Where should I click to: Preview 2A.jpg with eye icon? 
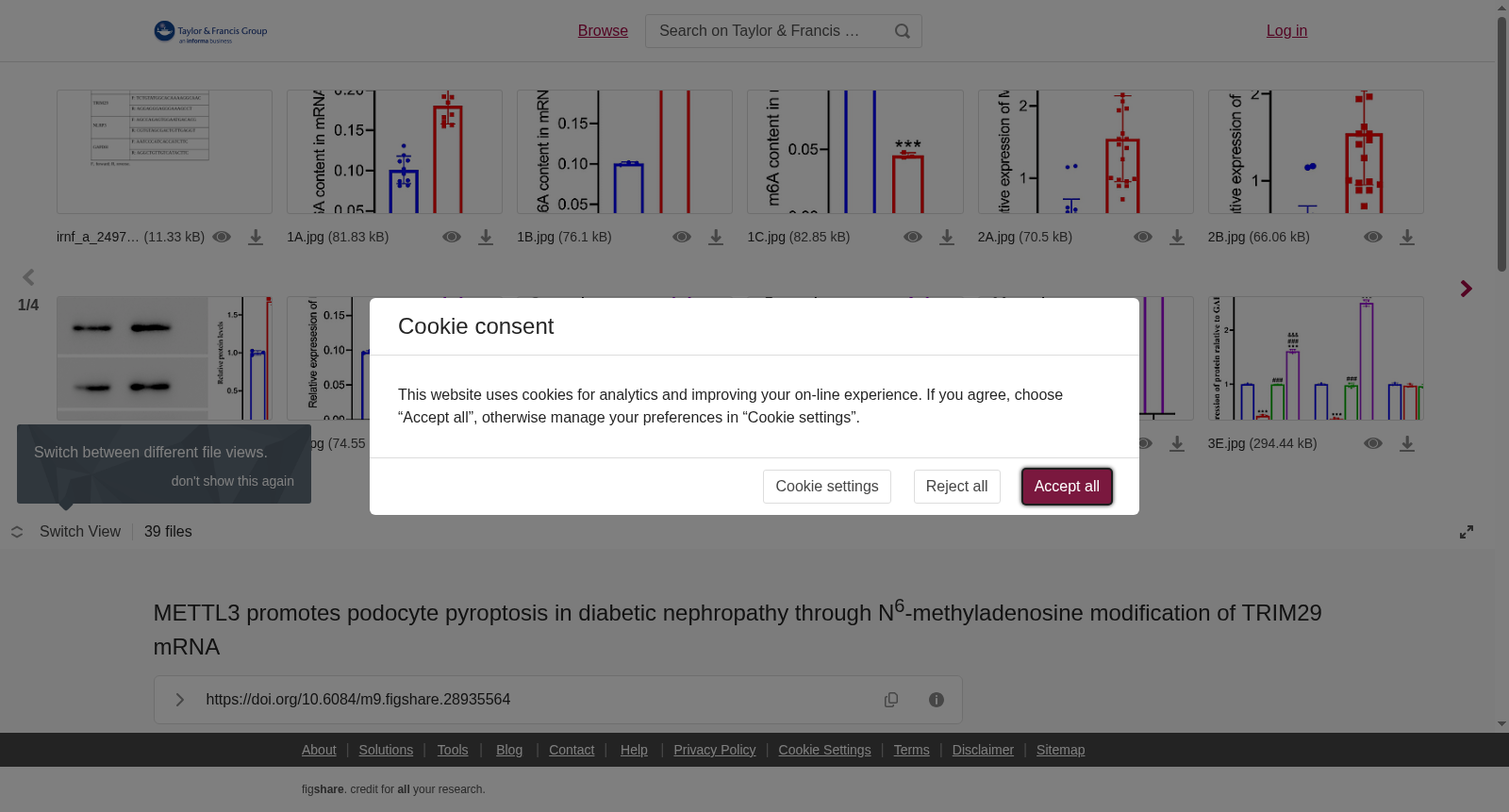pyautogui.click(x=1143, y=238)
